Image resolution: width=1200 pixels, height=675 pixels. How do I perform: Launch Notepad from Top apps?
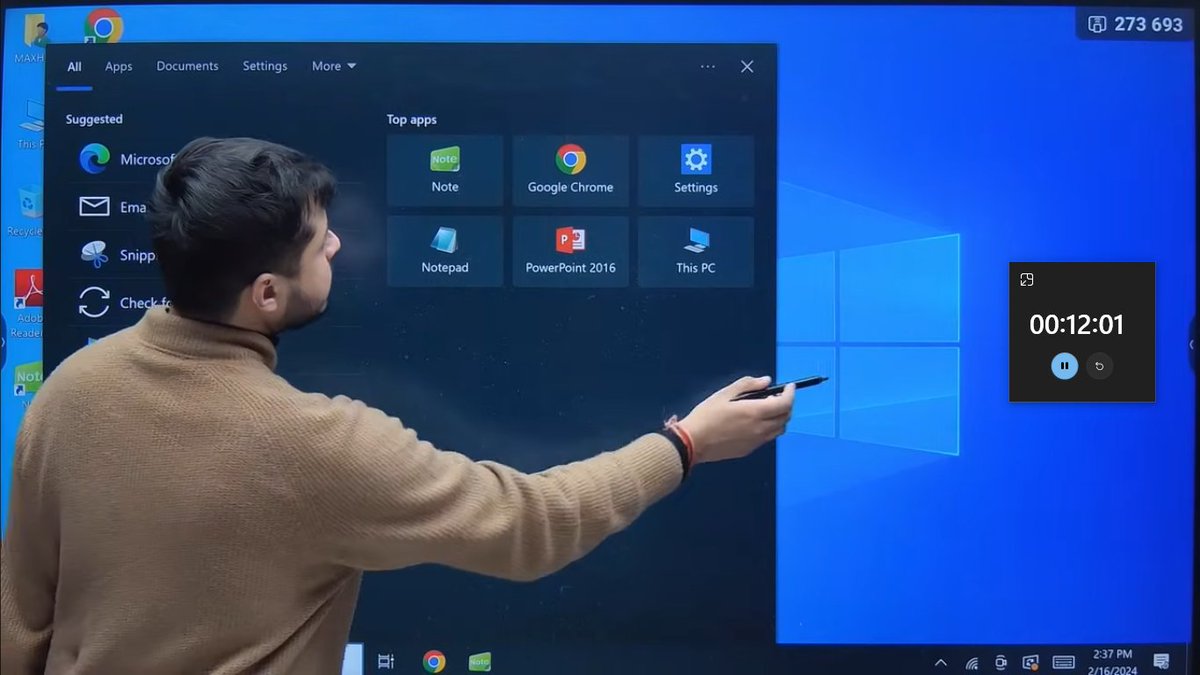click(445, 252)
